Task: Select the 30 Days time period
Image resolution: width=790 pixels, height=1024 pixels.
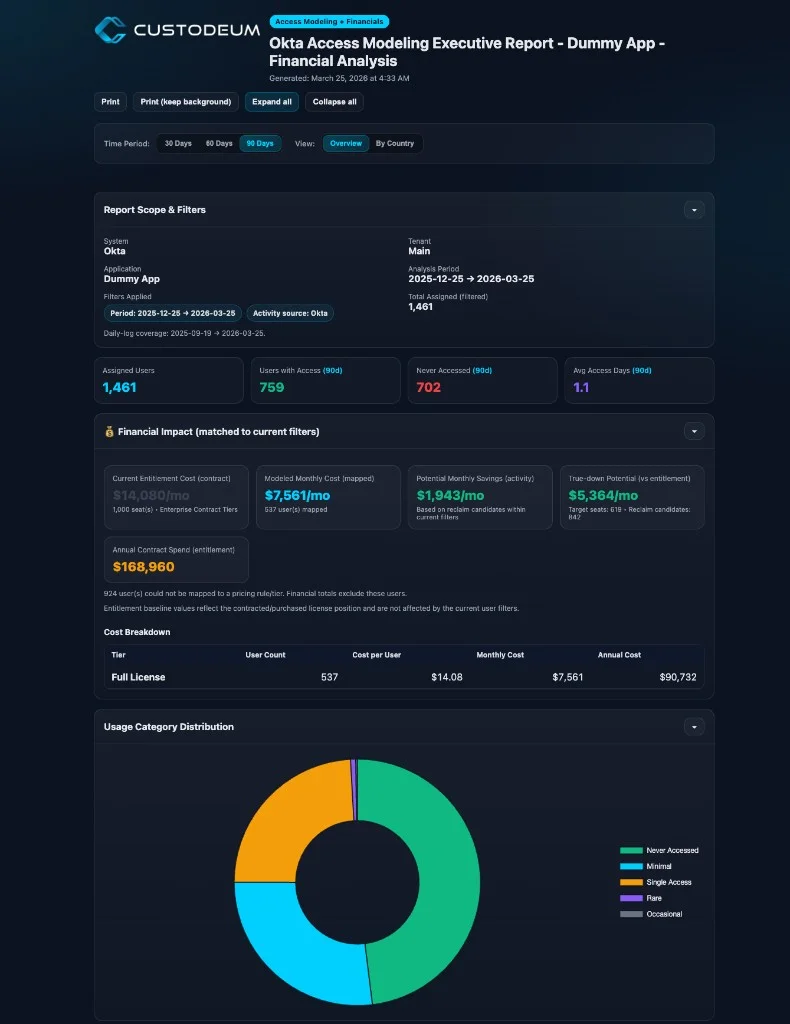Action: pyautogui.click(x=178, y=144)
